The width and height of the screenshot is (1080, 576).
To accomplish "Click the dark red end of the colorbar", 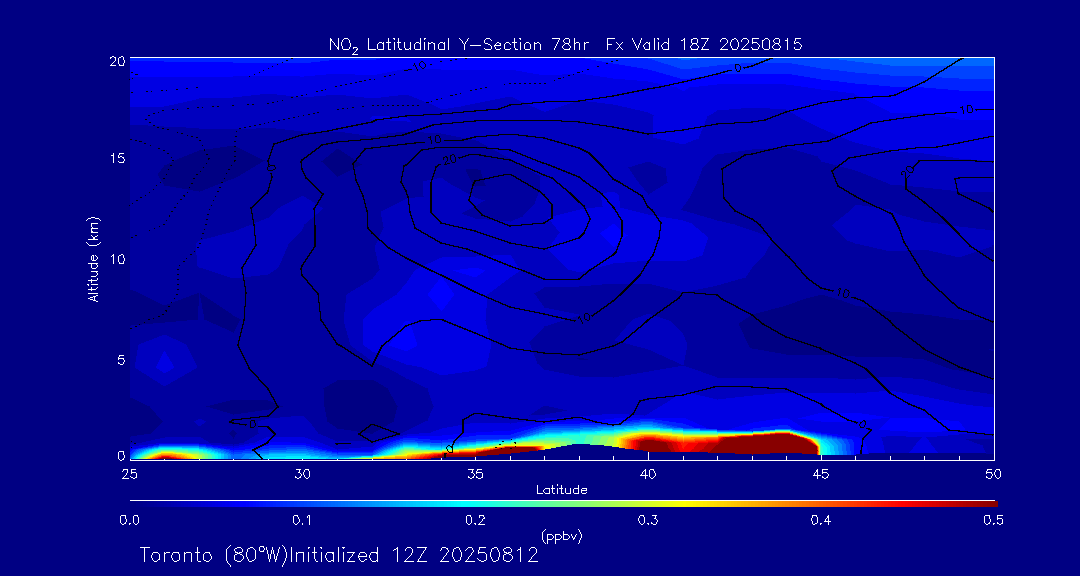I will (985, 502).
